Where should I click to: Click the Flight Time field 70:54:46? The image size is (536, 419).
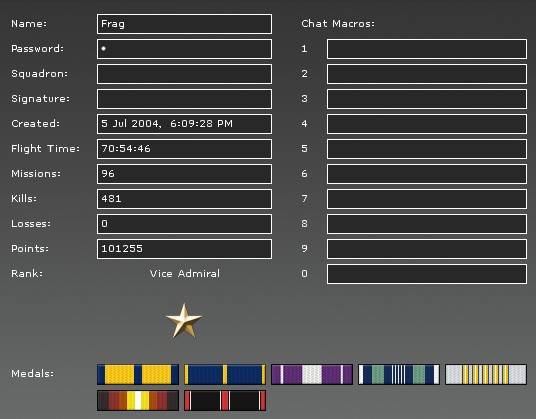tap(185, 149)
